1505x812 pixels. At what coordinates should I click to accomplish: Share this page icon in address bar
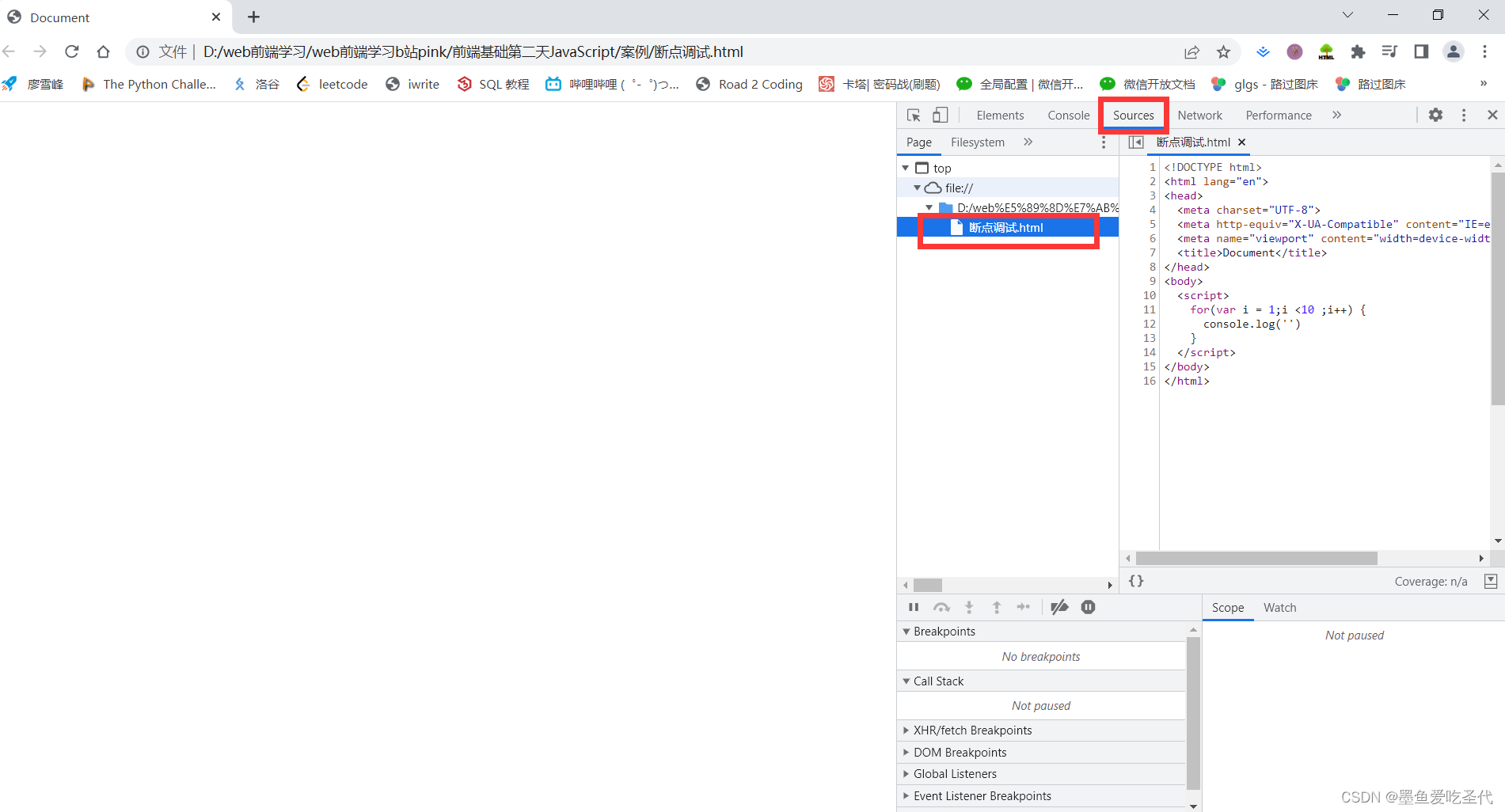click(x=1191, y=52)
